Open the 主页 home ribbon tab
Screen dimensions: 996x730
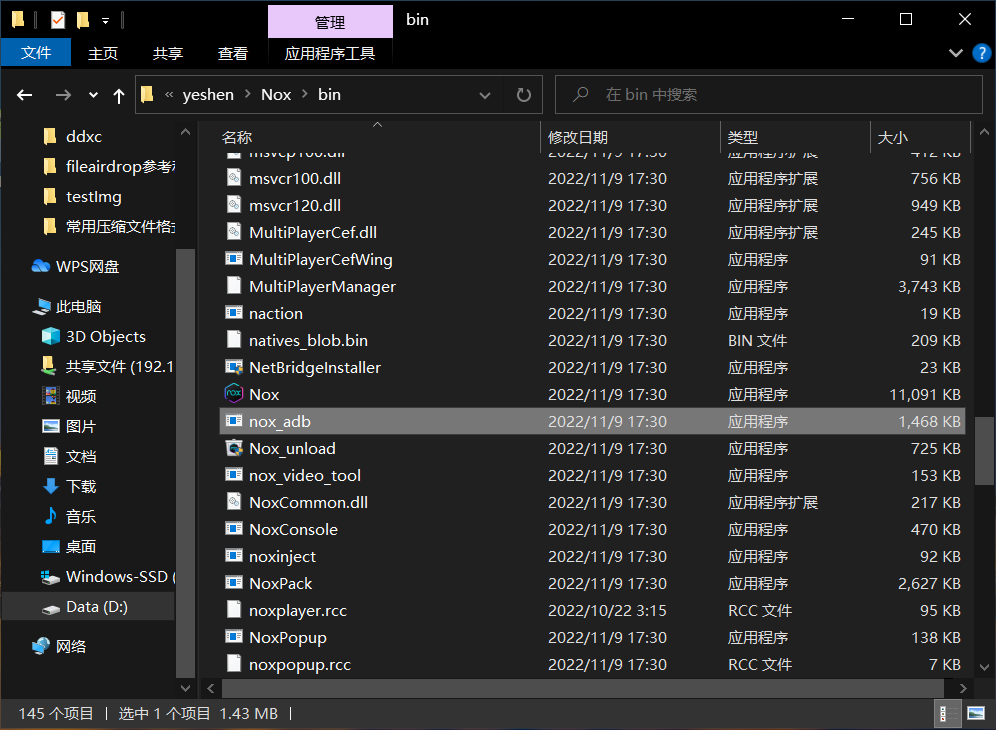pyautogui.click(x=103, y=53)
